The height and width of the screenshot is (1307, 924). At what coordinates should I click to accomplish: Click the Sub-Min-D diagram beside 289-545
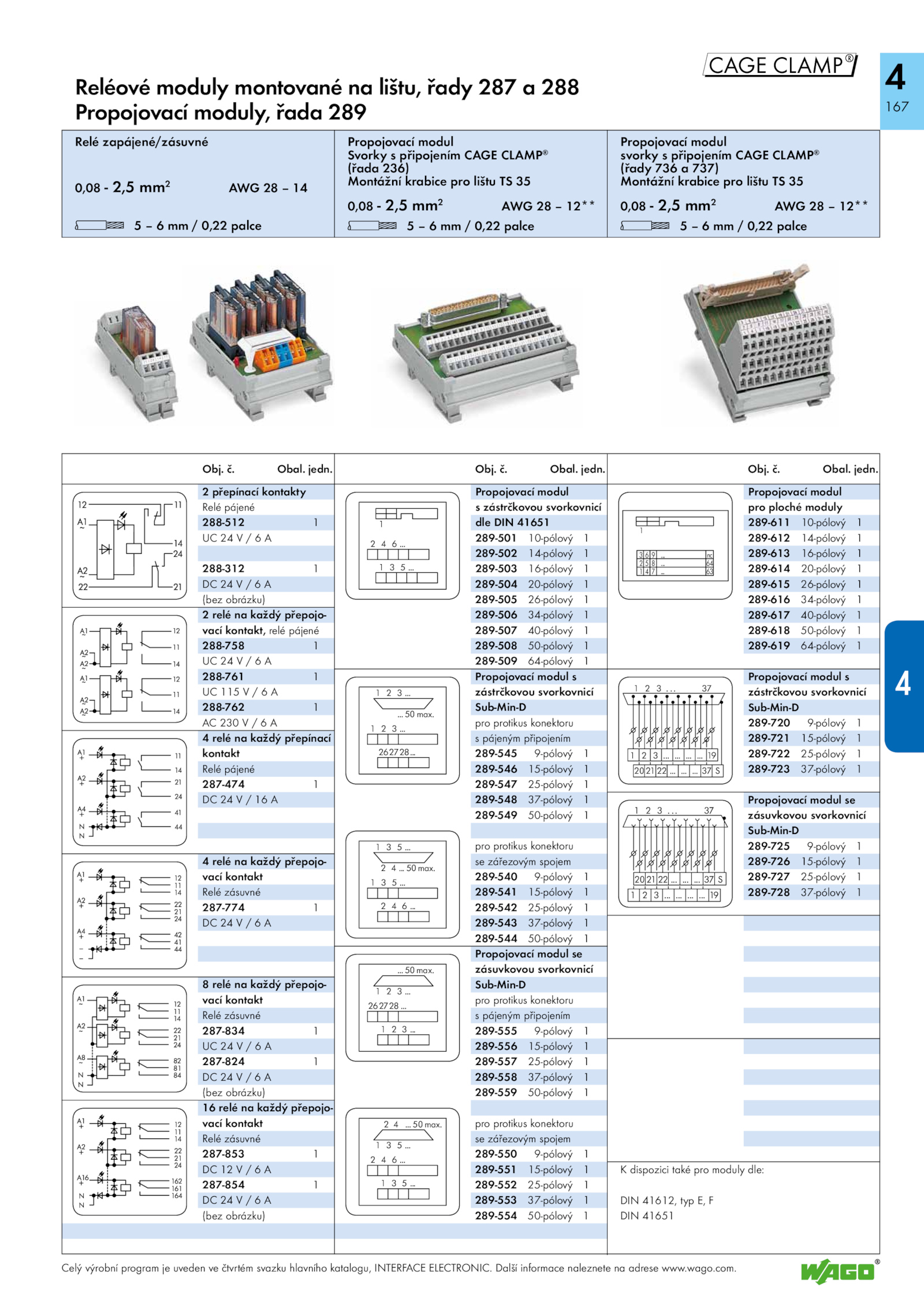click(403, 731)
